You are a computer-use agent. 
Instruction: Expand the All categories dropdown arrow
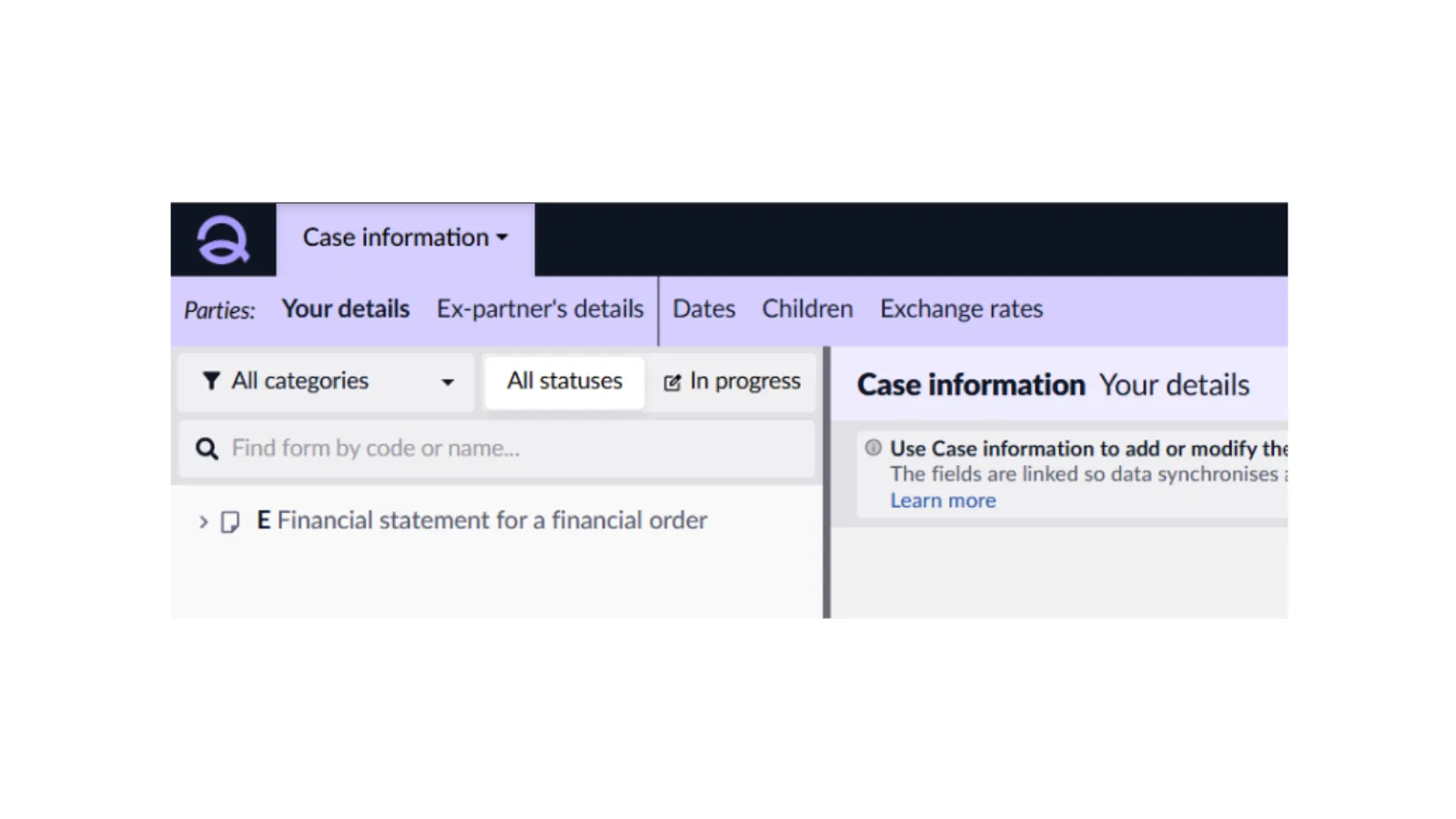[448, 382]
